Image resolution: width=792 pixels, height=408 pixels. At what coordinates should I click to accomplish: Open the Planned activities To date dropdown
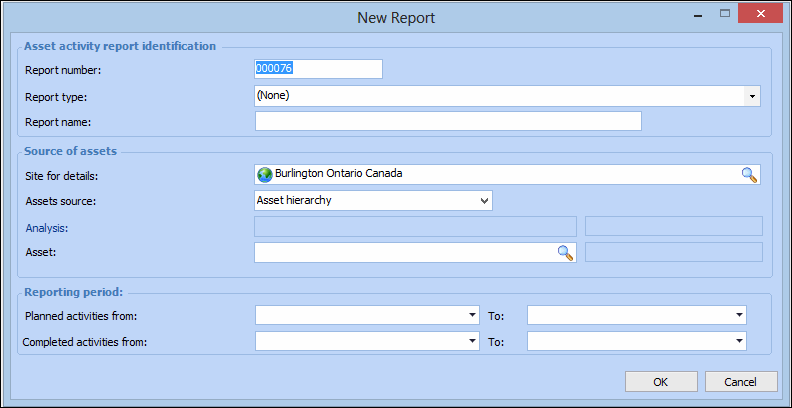click(x=738, y=315)
